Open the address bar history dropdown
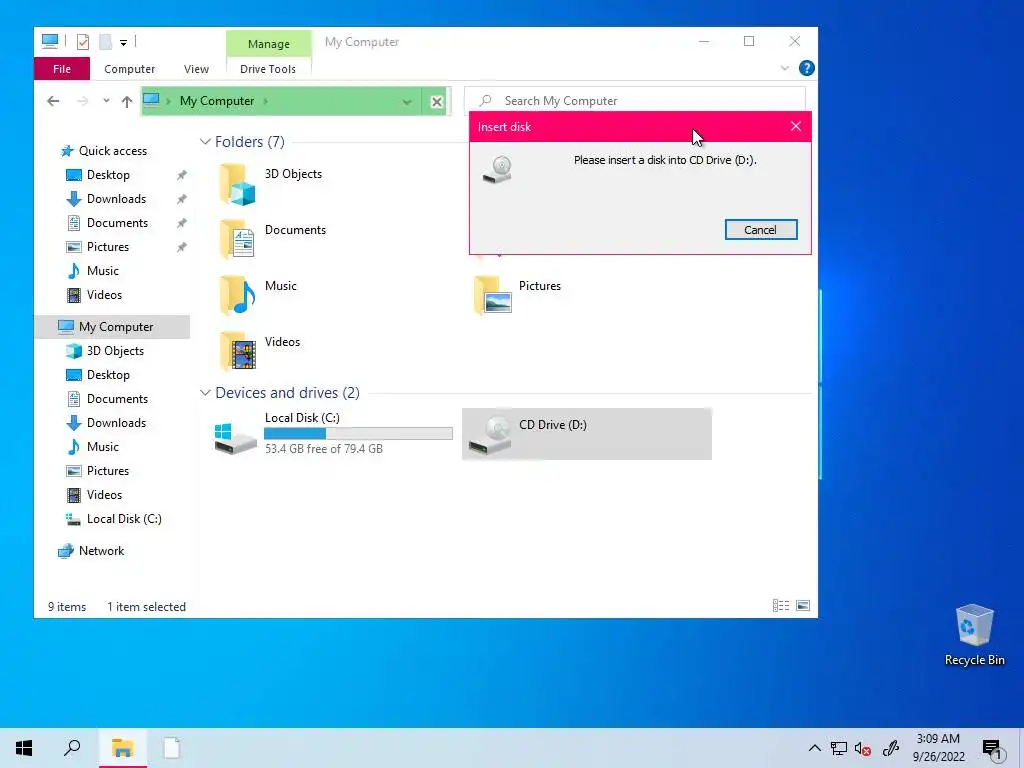 click(407, 102)
